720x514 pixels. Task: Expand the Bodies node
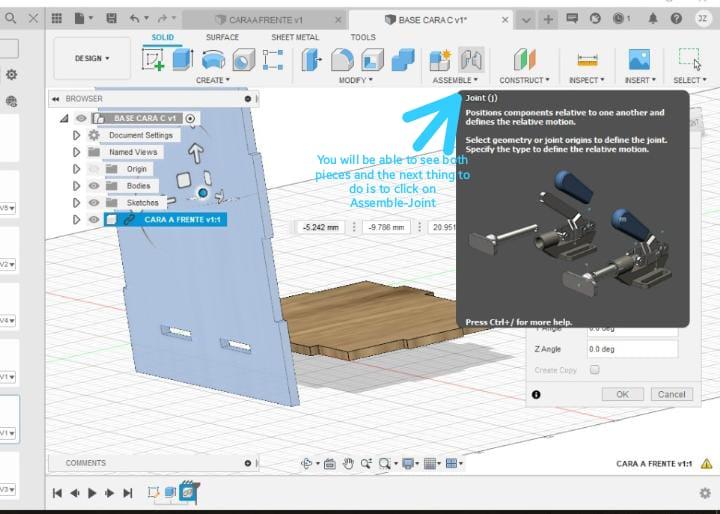coord(76,186)
